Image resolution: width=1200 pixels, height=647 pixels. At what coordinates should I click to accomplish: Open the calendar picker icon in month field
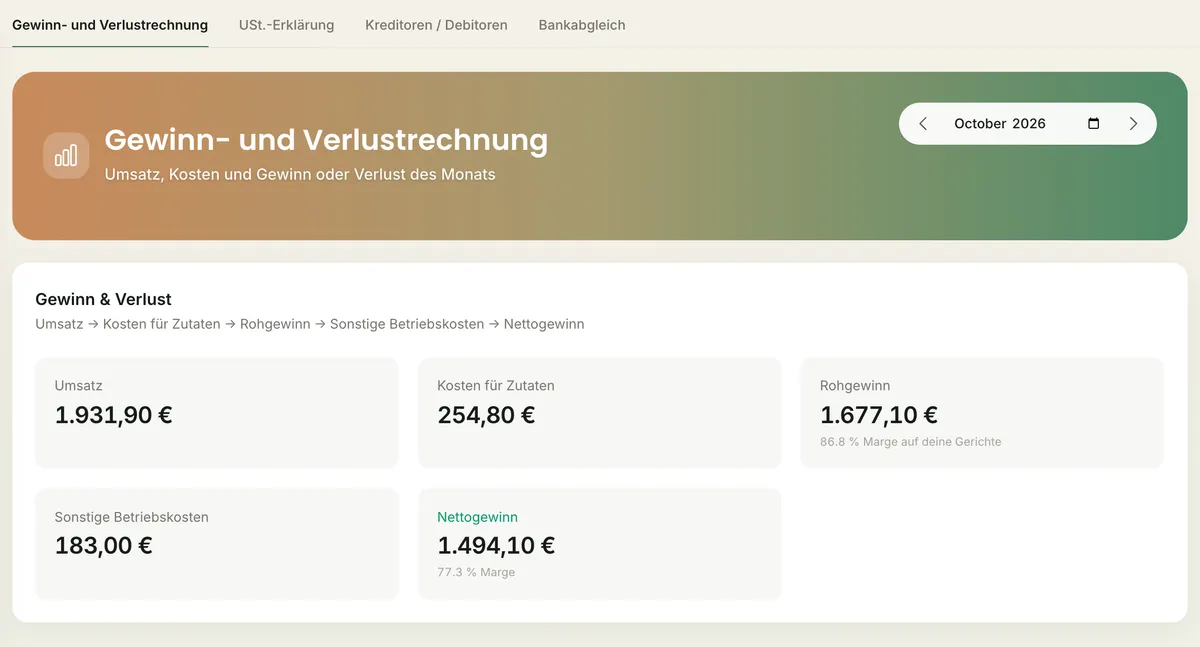pos(1093,124)
